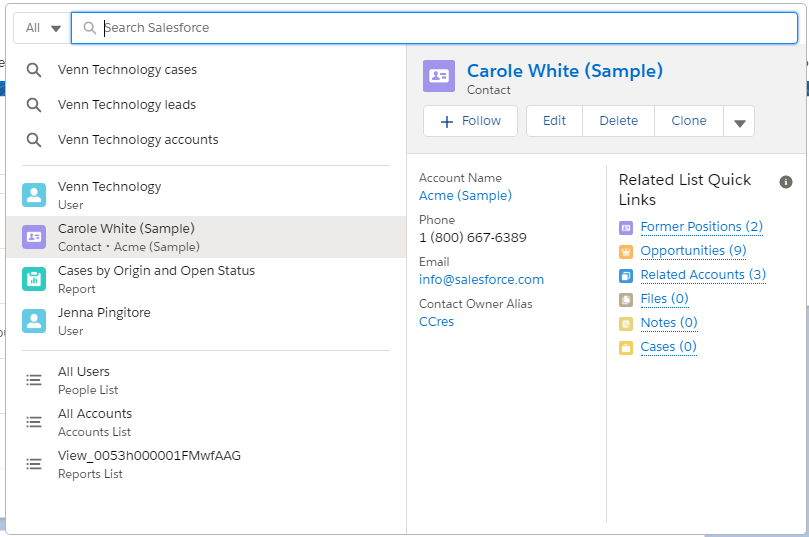
Task: Open Former Positions (2) quick link
Action: 702,226
